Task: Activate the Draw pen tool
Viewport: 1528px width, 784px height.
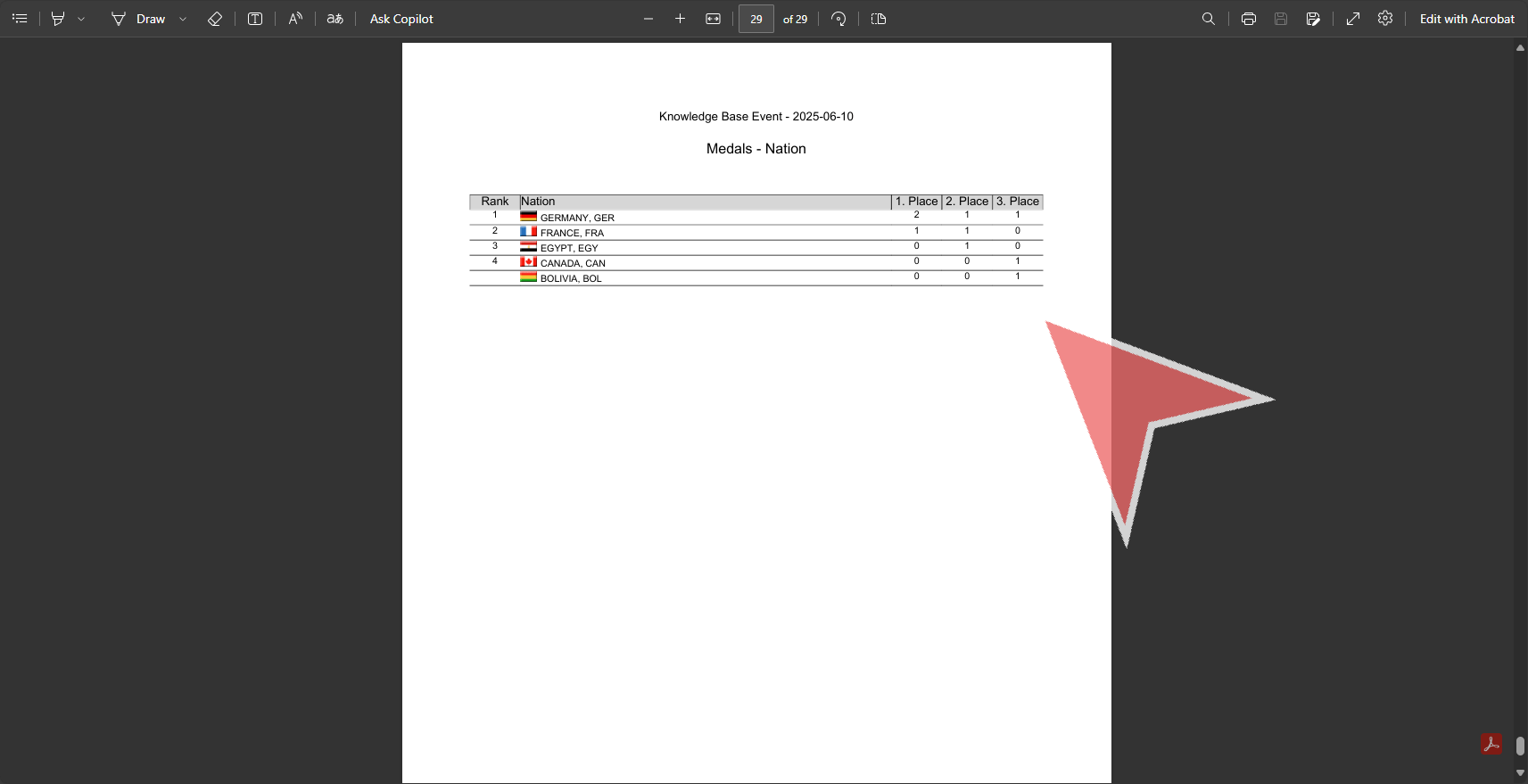Action: click(138, 19)
